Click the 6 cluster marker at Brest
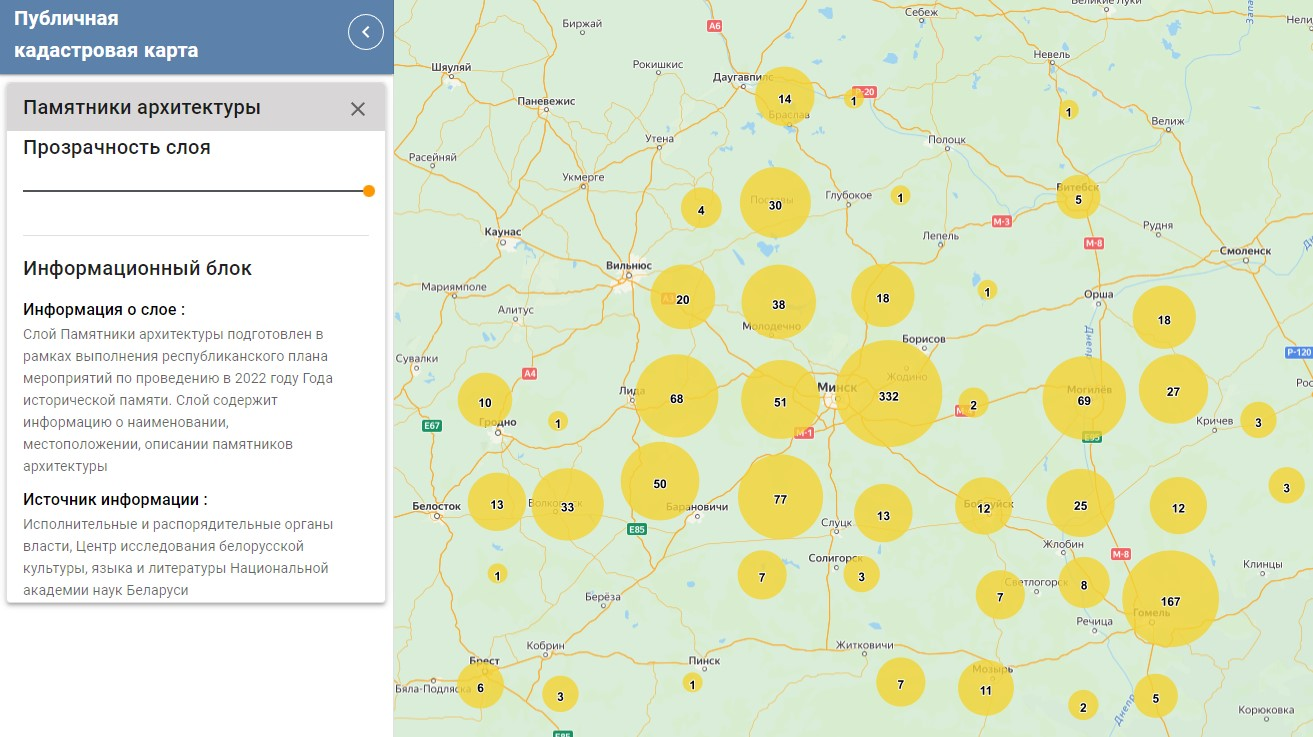Screen dimensions: 1313x737 [480, 687]
